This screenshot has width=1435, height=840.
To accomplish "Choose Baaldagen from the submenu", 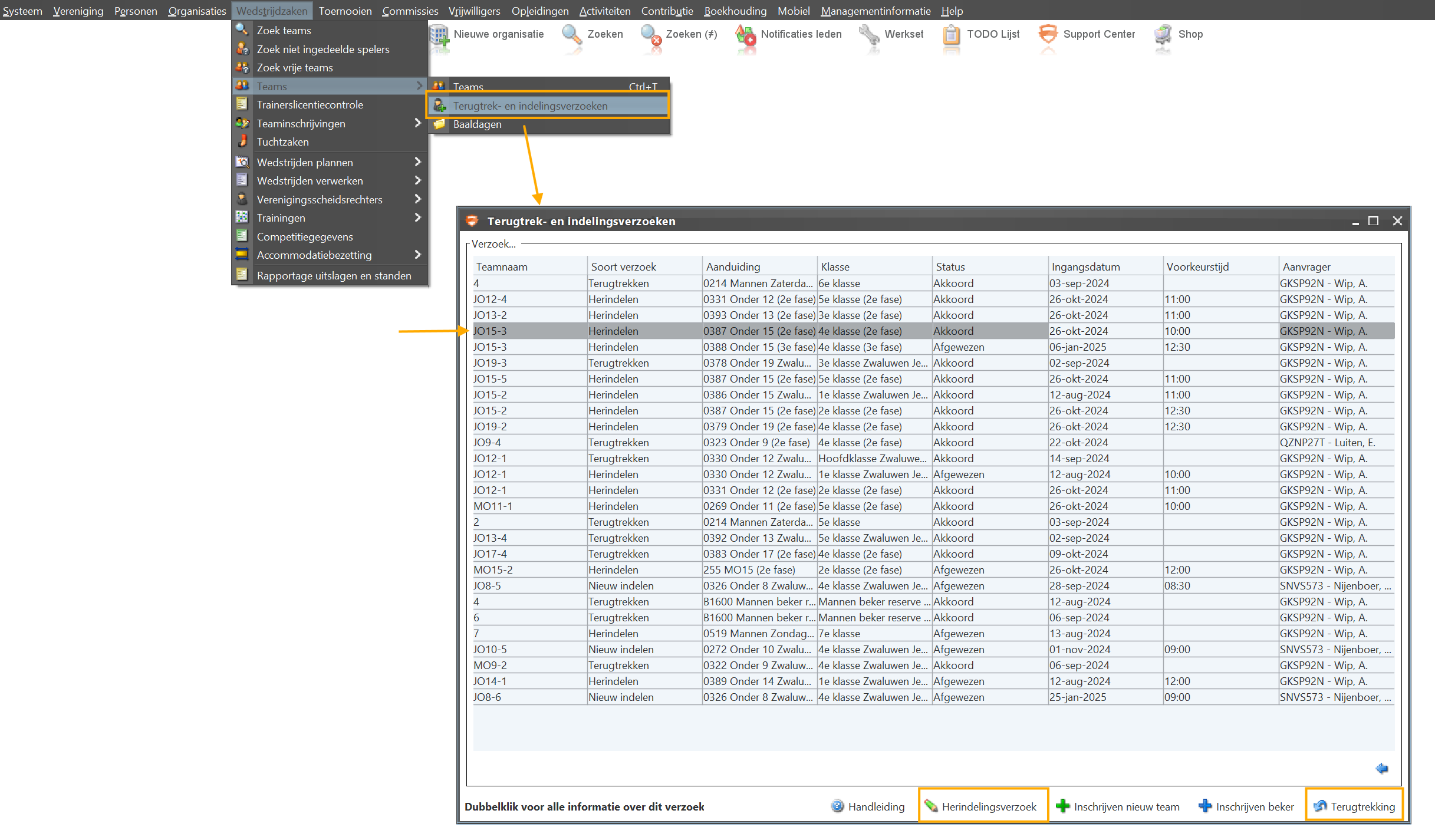I will click(477, 124).
